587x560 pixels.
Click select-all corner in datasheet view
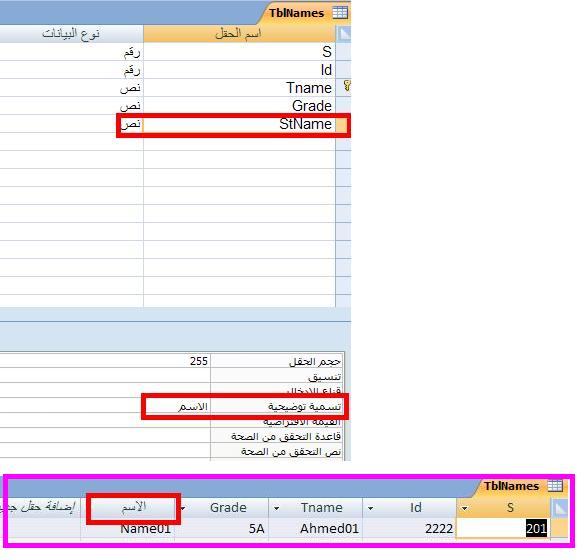pos(560,508)
